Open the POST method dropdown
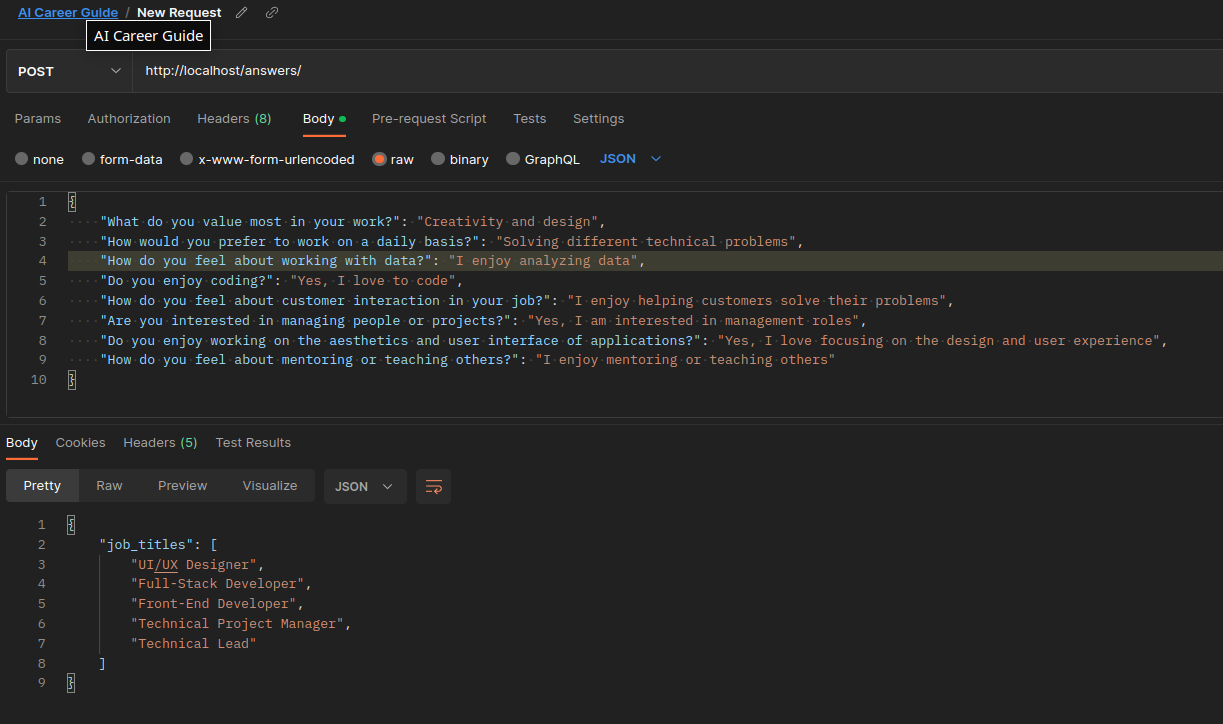The width and height of the screenshot is (1223, 724). point(68,71)
